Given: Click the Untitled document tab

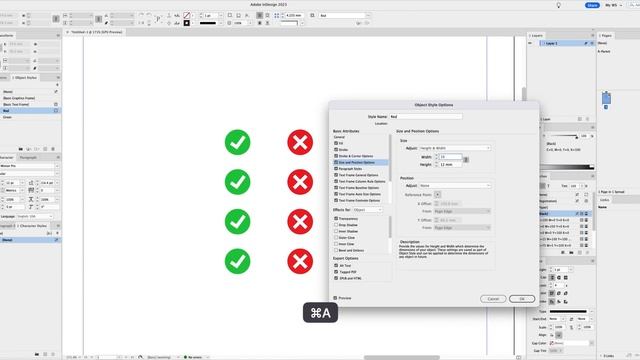Looking at the screenshot, I should (96, 32).
